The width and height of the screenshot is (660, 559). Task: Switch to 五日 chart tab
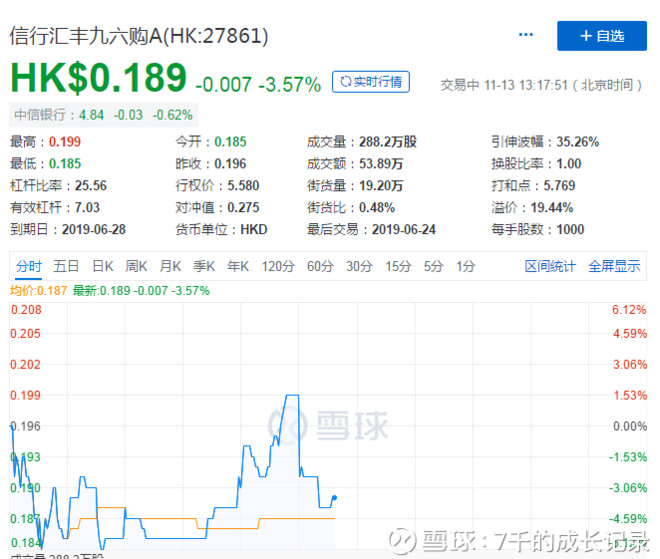coord(66,266)
